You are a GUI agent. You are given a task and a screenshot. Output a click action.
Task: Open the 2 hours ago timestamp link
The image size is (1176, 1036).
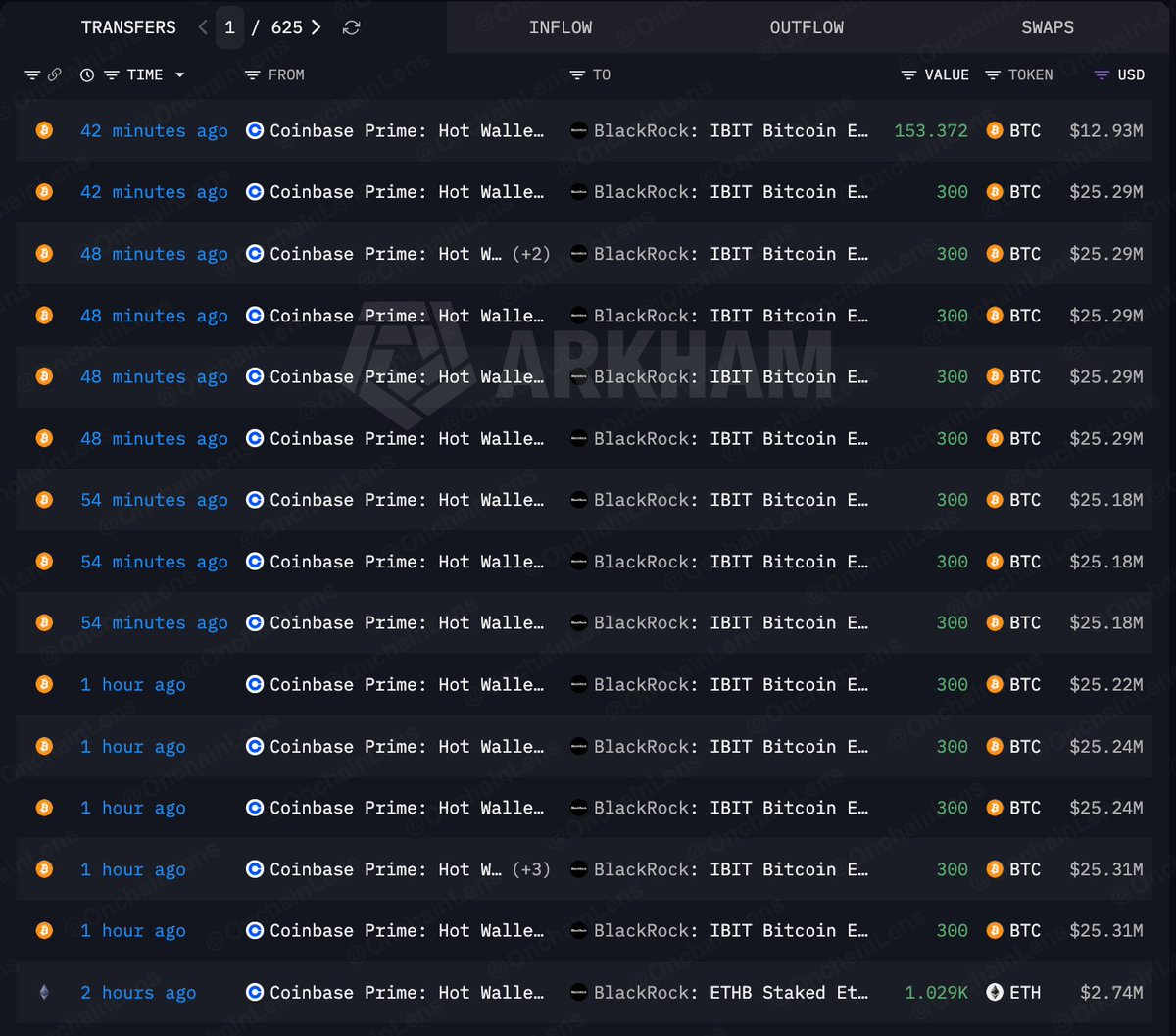138,992
